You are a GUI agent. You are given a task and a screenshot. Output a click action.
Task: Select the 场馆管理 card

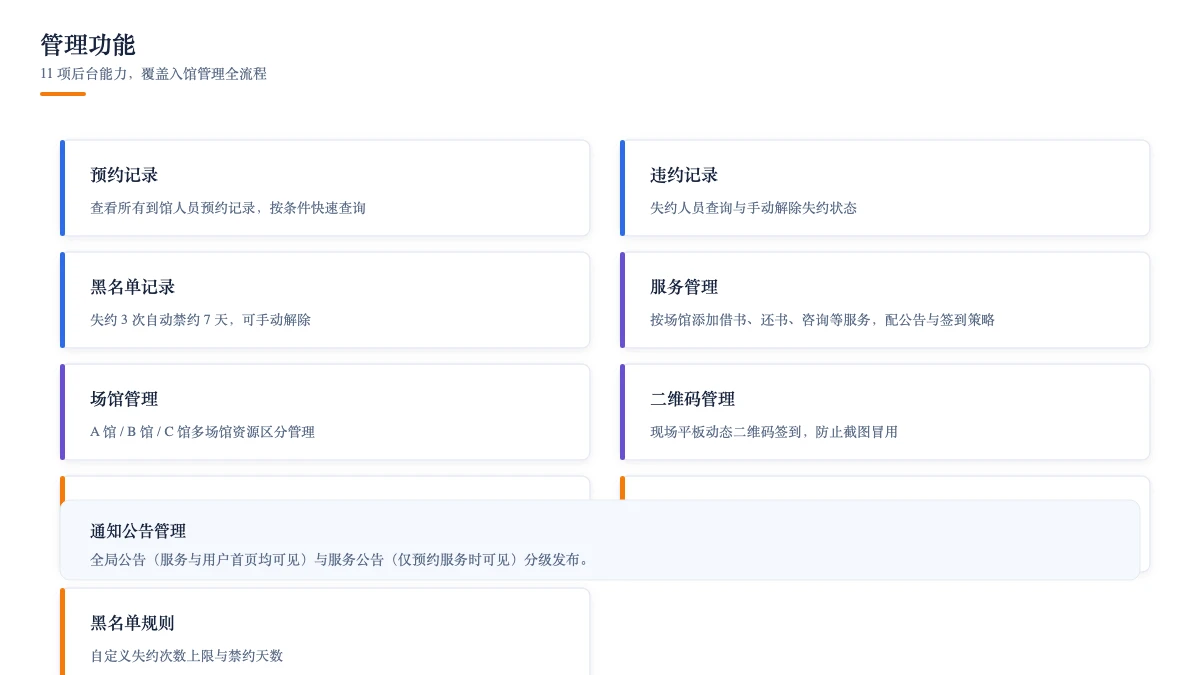click(x=325, y=412)
